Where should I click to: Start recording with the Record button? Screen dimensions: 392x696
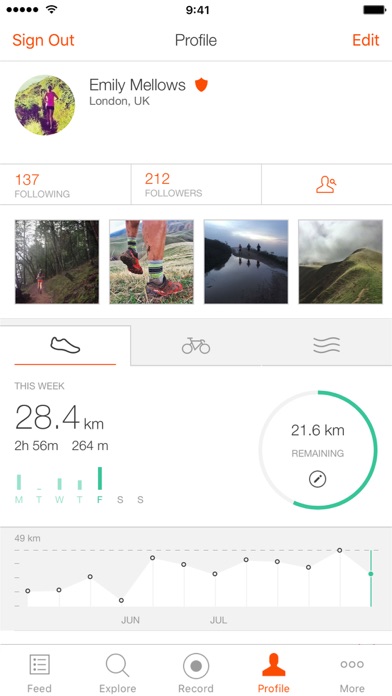(x=196, y=672)
